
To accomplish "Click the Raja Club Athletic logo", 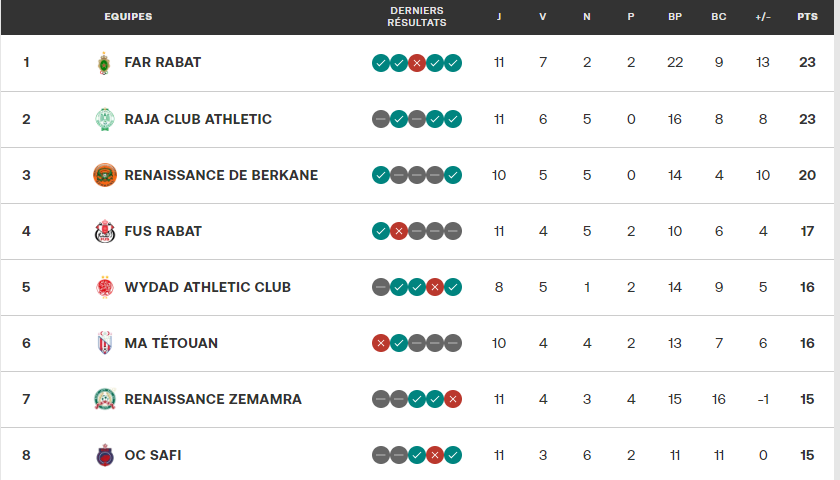I will (x=104, y=119).
